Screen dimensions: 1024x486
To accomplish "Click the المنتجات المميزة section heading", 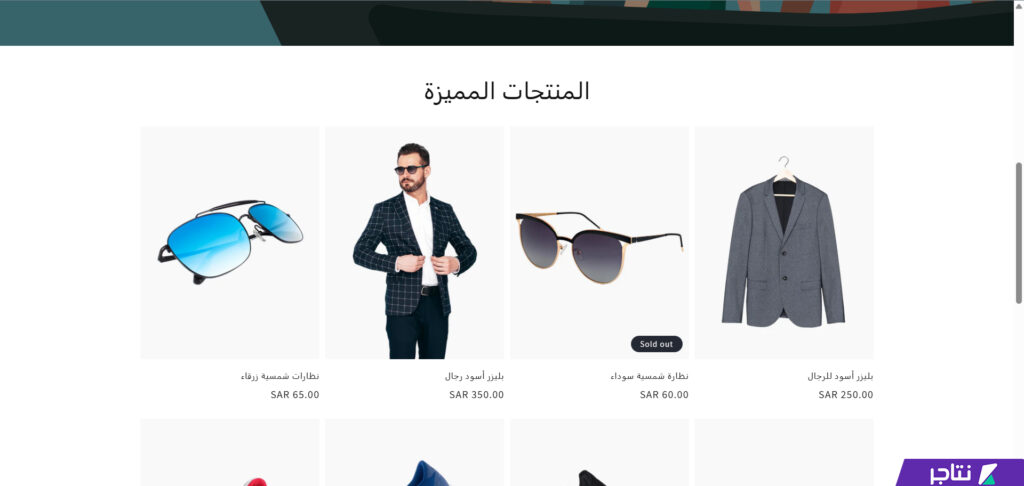I will pyautogui.click(x=507, y=91).
